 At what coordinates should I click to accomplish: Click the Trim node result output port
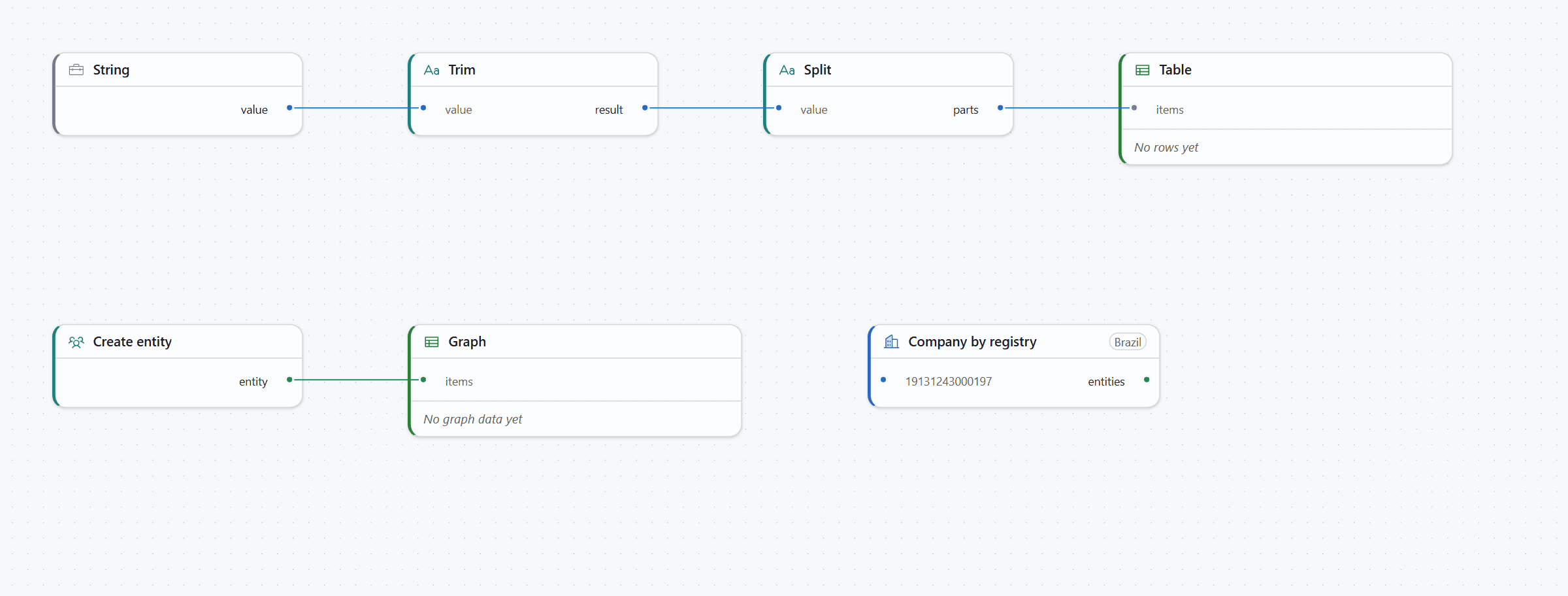pyautogui.click(x=645, y=108)
